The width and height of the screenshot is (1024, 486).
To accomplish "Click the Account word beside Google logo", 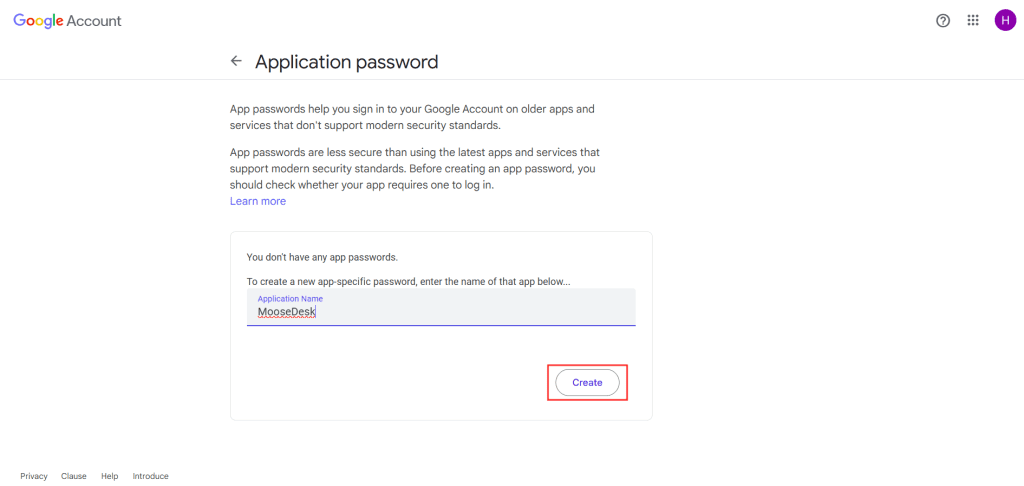I will point(94,21).
